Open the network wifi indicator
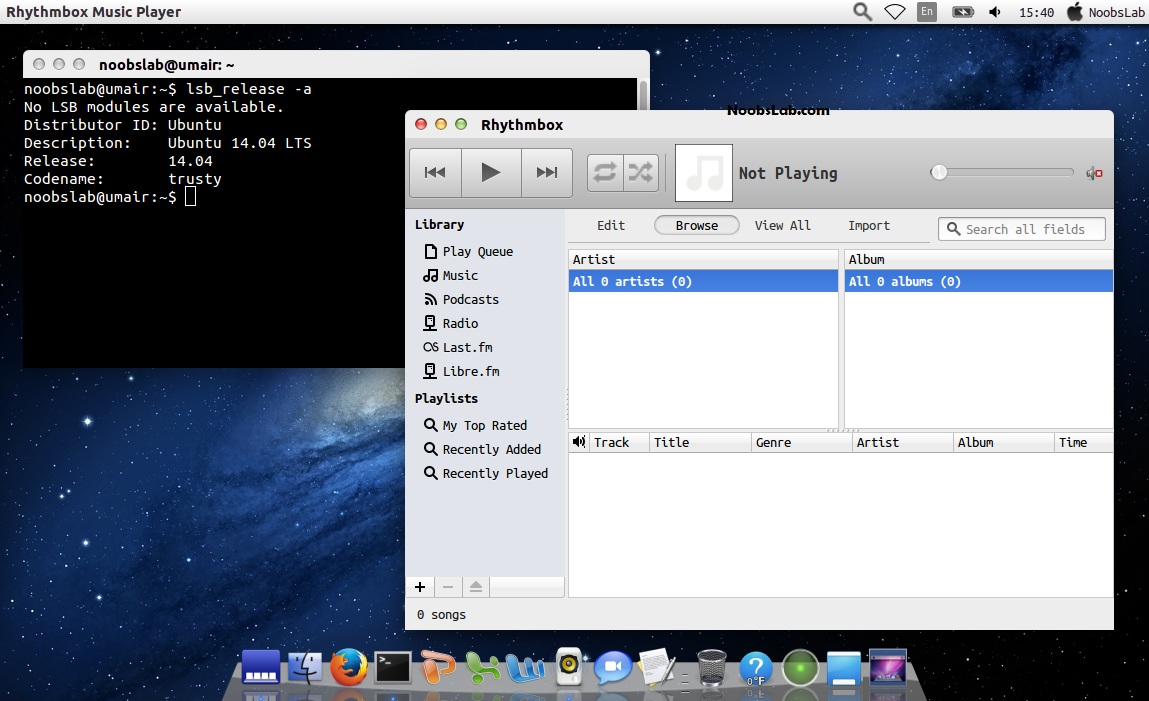This screenshot has height=701, width=1149. click(x=895, y=12)
